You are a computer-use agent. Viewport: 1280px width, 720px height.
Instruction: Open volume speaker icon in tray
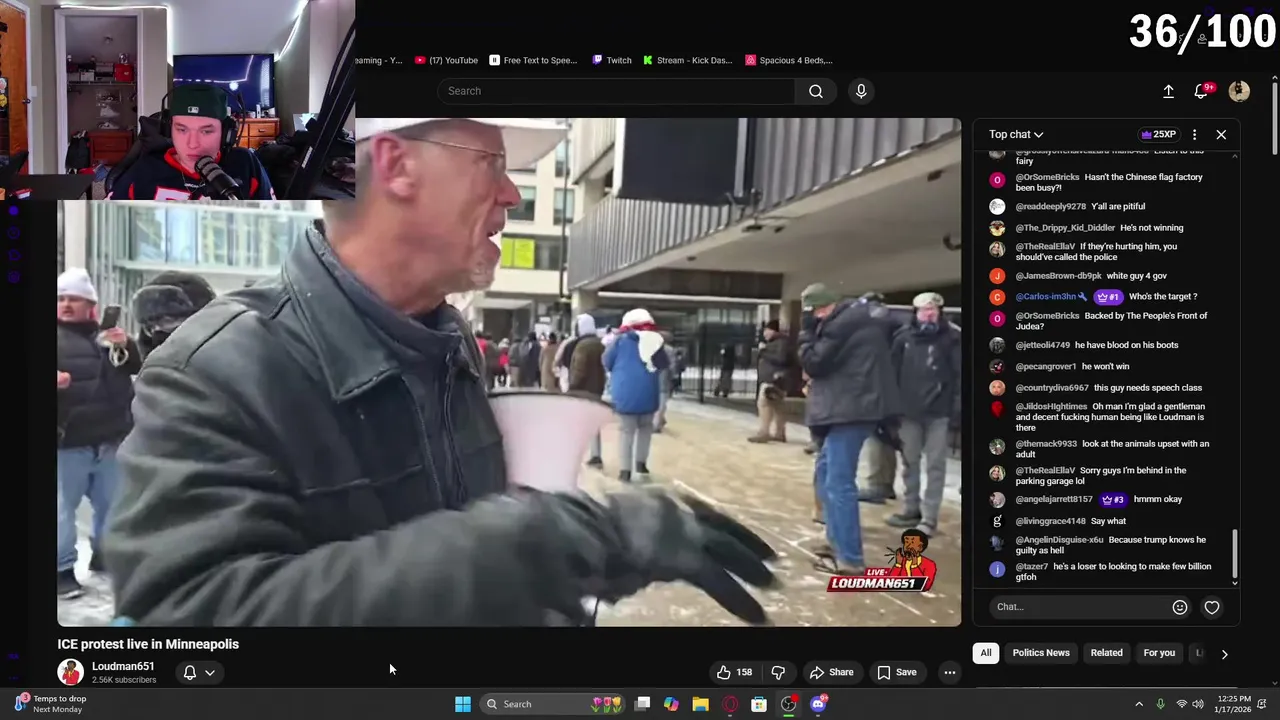(x=1198, y=704)
